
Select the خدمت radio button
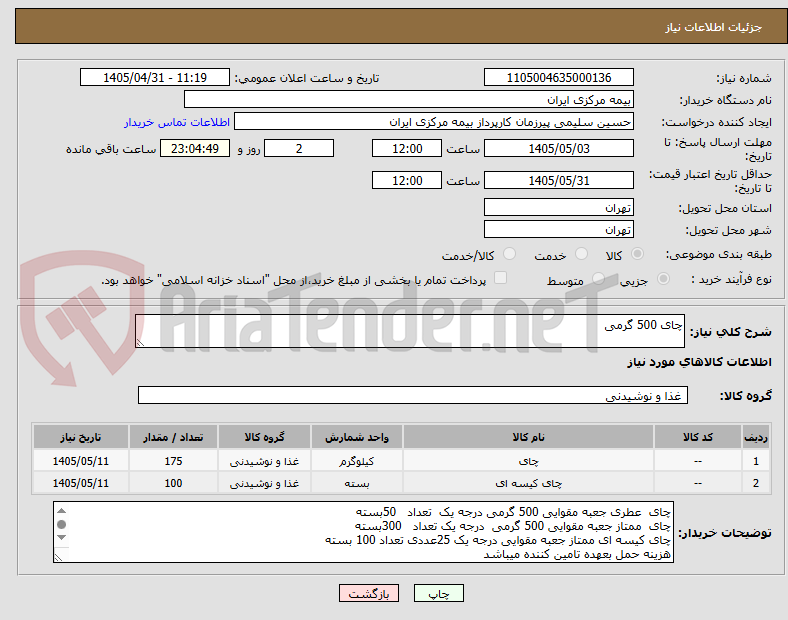(x=581, y=254)
